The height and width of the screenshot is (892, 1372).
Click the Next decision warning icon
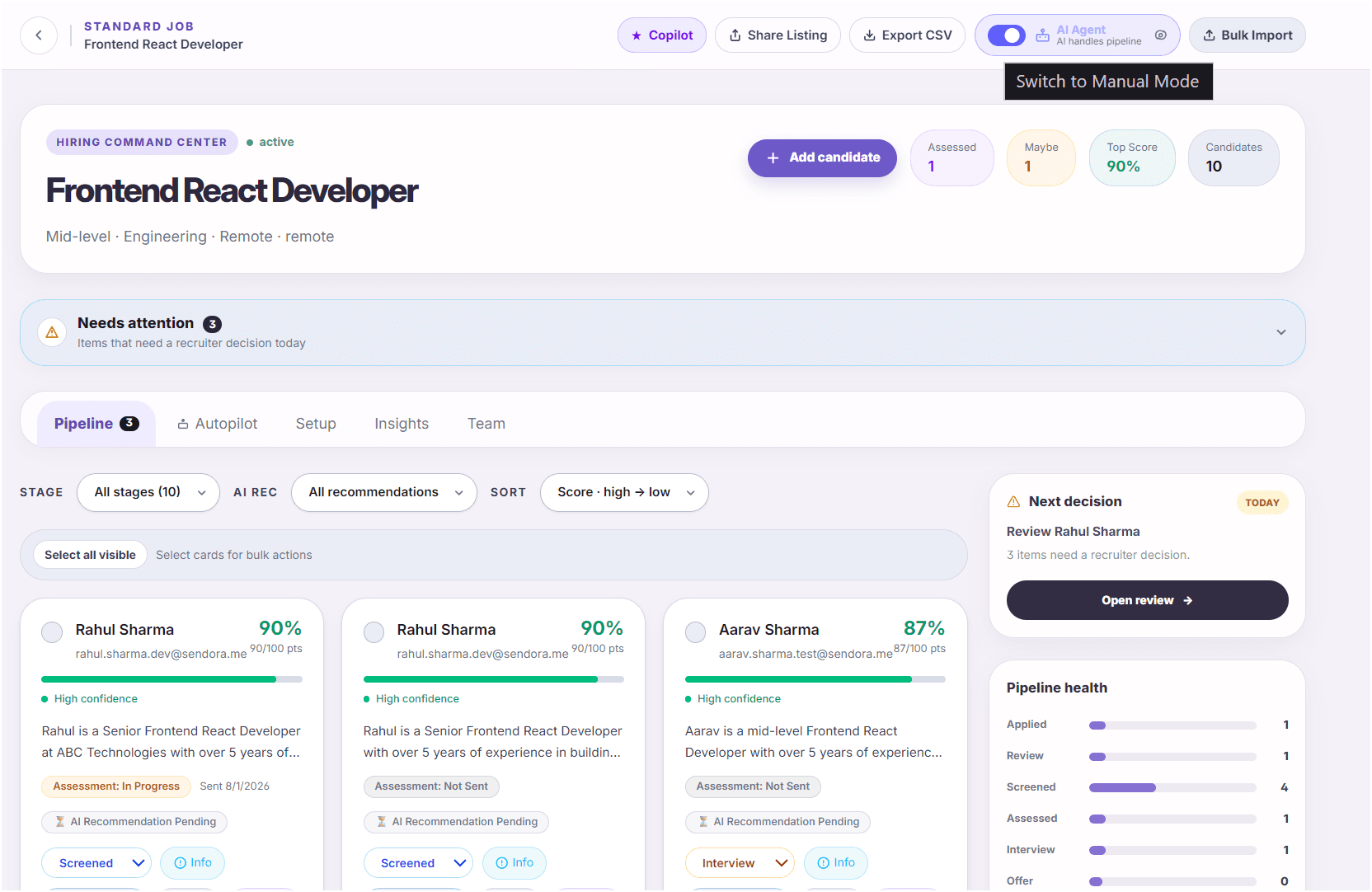1014,501
